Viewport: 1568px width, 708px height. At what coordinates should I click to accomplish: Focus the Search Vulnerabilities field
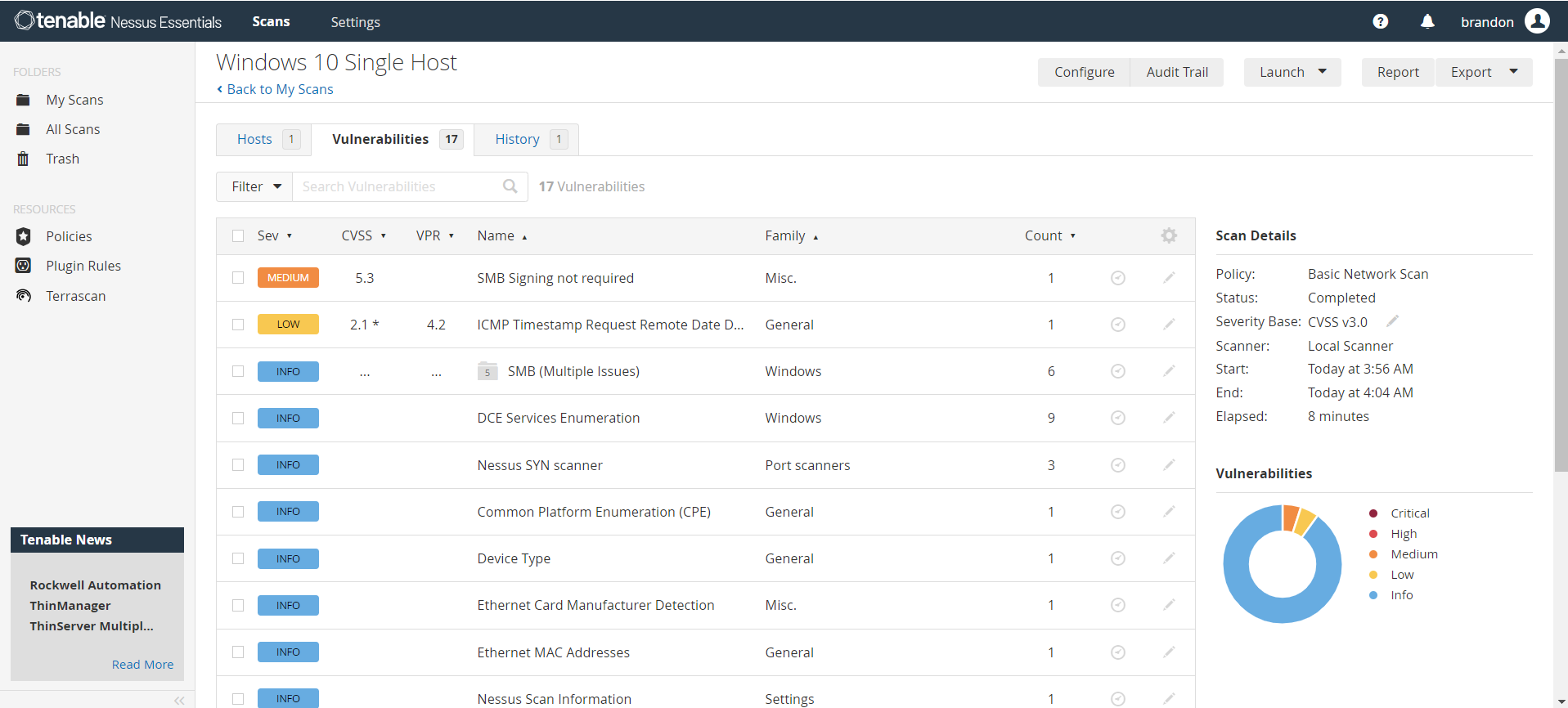point(410,186)
